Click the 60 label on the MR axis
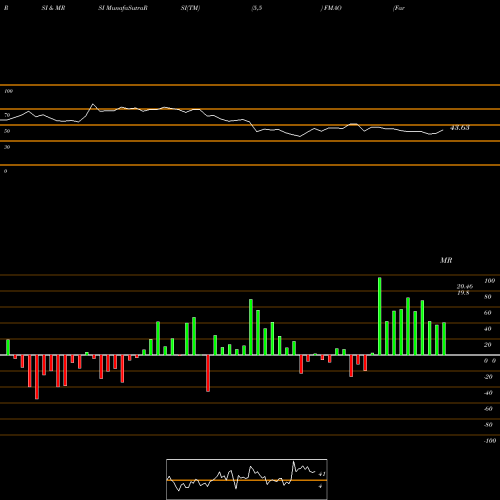Image resolution: width=500 pixels, height=500 pixels. click(488, 313)
